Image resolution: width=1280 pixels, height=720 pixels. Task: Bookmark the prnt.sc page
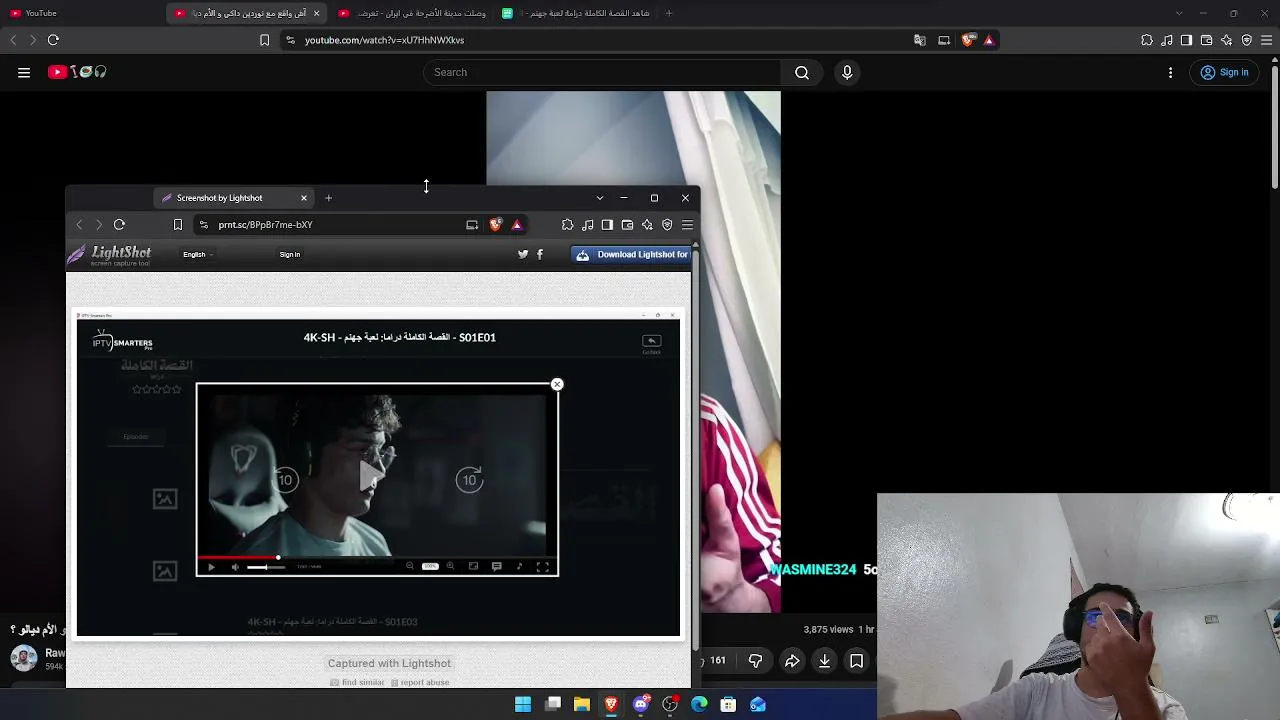(x=178, y=225)
